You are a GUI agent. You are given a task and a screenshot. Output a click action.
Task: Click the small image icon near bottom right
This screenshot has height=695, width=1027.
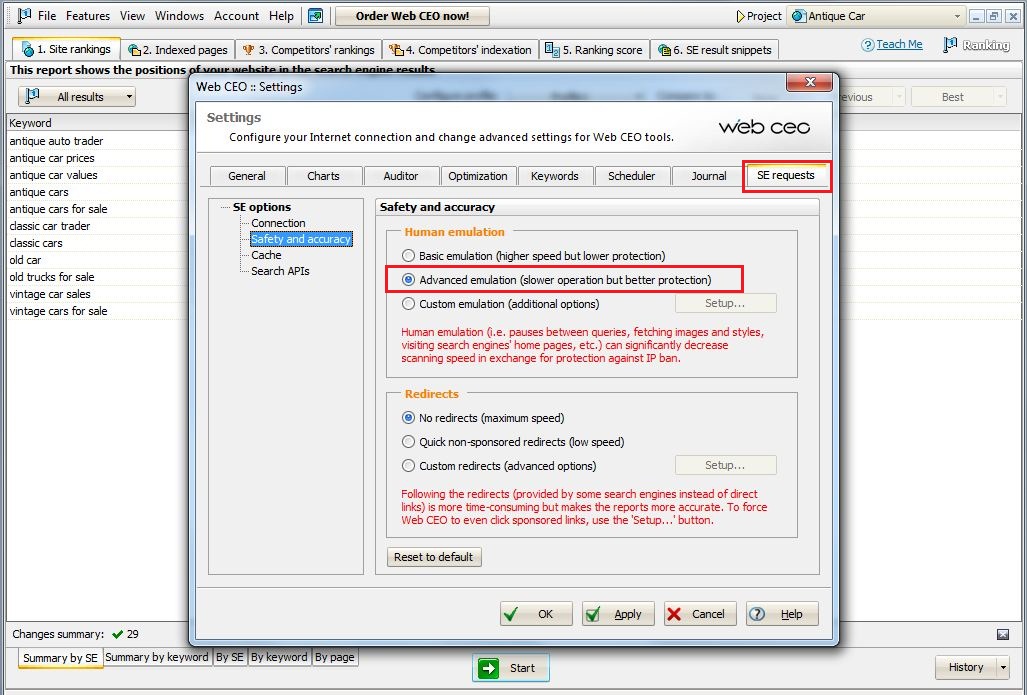pos(1003,634)
